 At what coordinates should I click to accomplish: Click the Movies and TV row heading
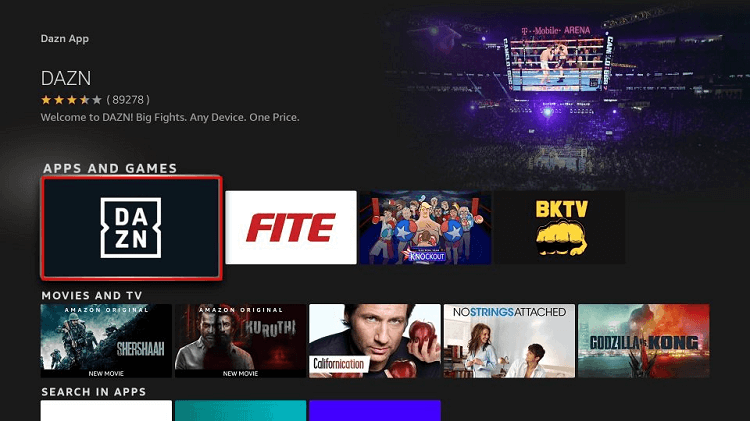(92, 296)
